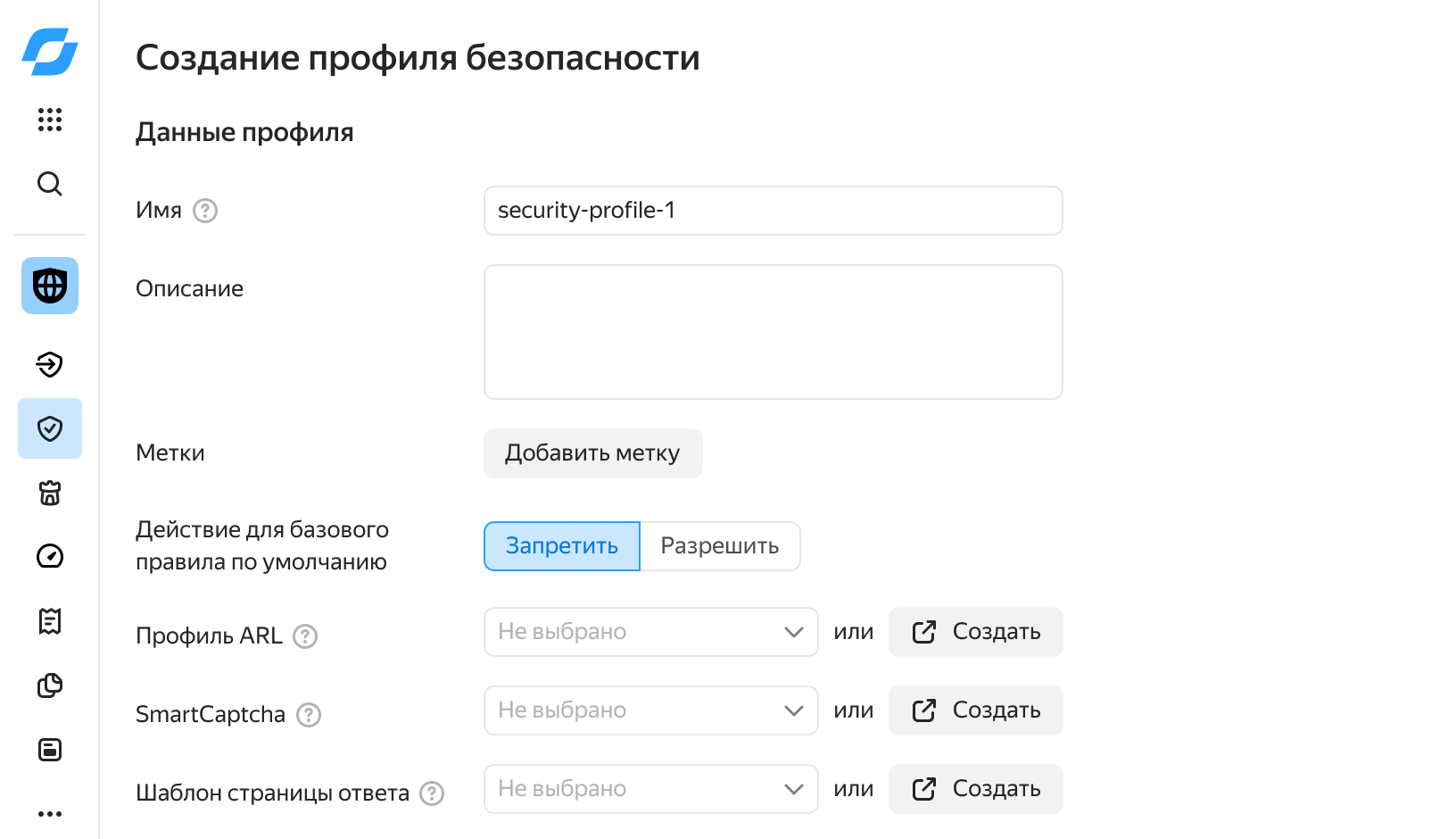Screen dimensions: 1456x839
Task: Select Запретить as default rule action
Action: [x=562, y=546]
